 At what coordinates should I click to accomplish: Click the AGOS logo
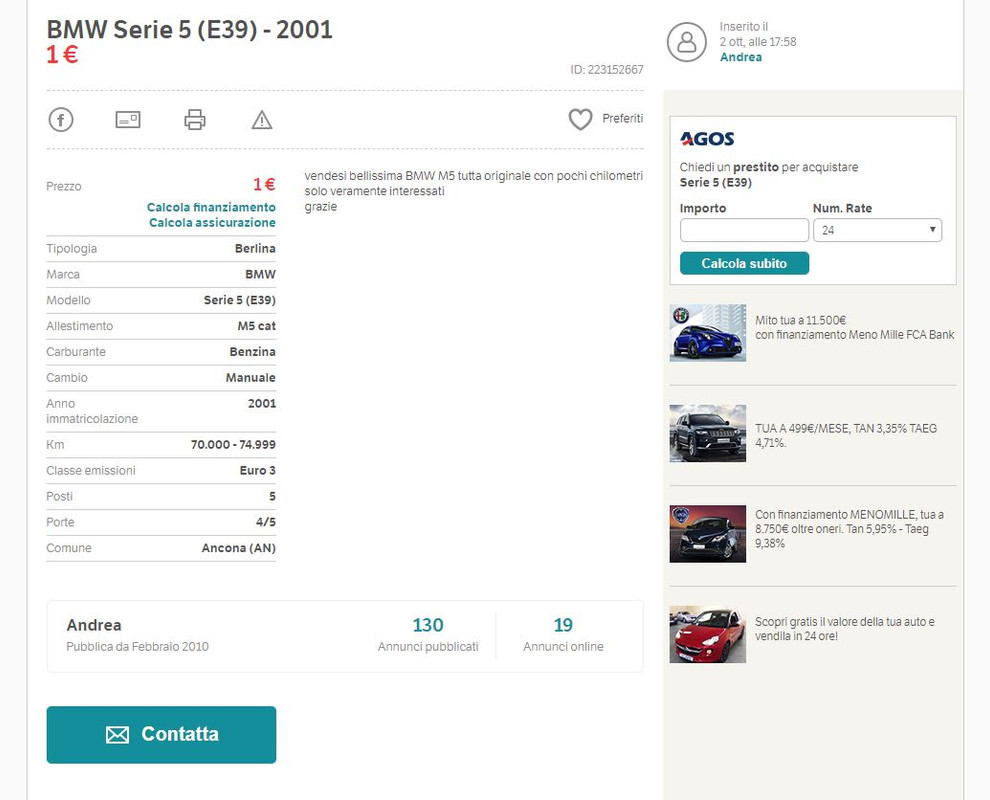pos(707,139)
